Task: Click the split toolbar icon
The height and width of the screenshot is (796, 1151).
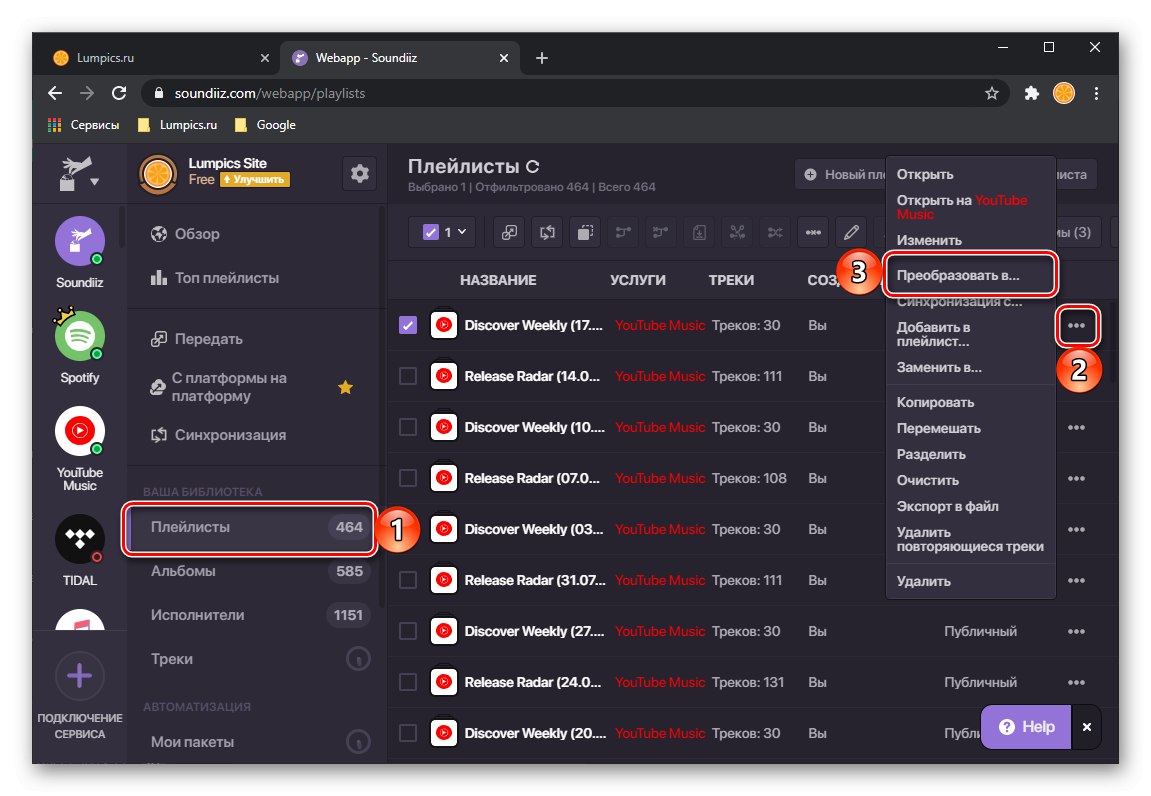Action: click(737, 233)
